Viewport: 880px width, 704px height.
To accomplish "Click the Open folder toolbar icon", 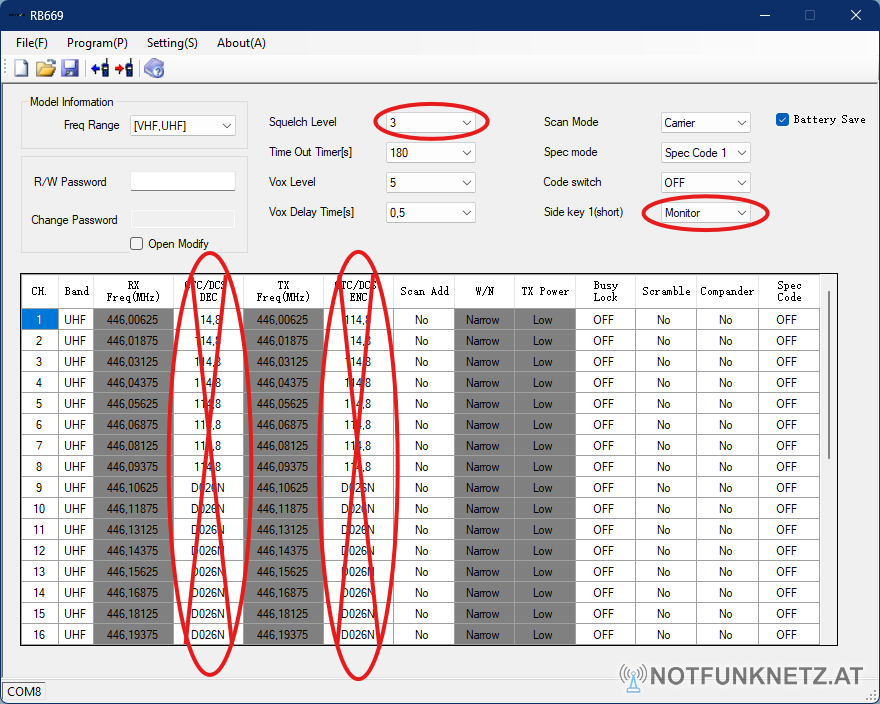I will pyautogui.click(x=46, y=68).
